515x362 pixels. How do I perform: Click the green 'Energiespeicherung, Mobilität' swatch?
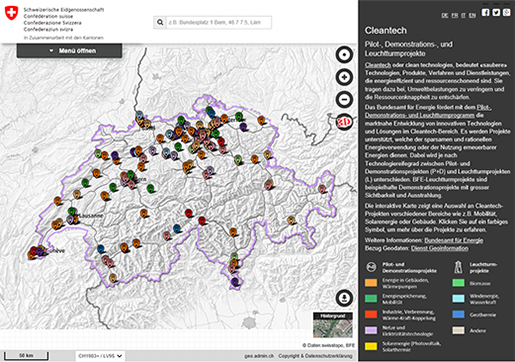point(371,298)
